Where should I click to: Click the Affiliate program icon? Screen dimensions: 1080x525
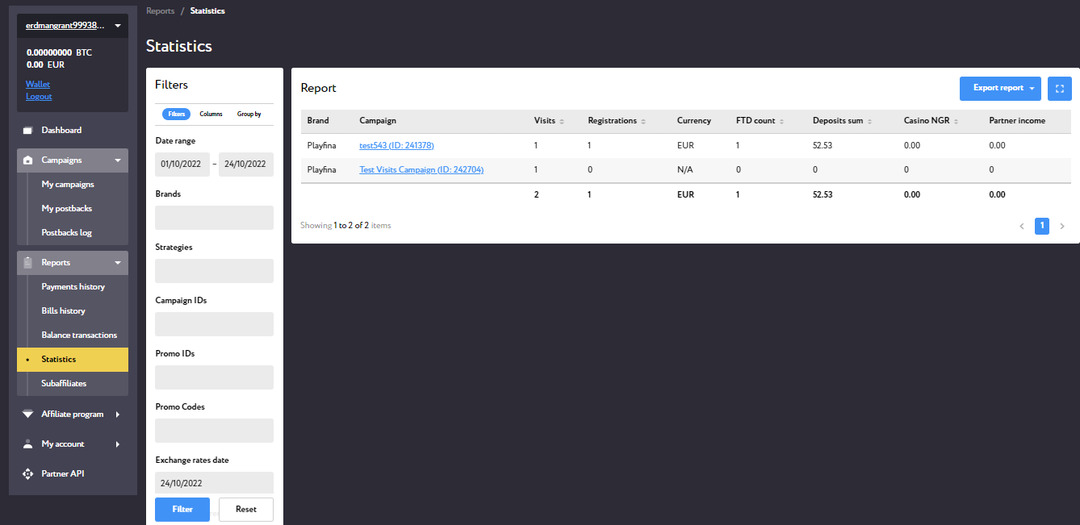(28, 414)
